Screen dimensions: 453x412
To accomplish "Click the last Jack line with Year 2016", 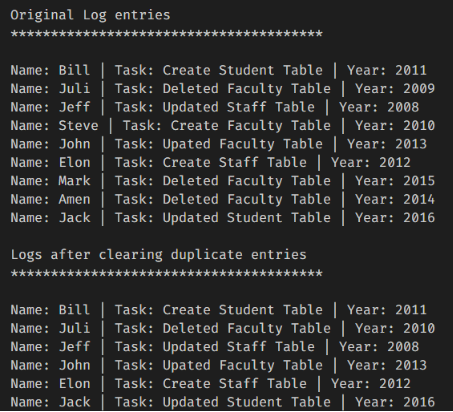I will pyautogui.click(x=223, y=402).
